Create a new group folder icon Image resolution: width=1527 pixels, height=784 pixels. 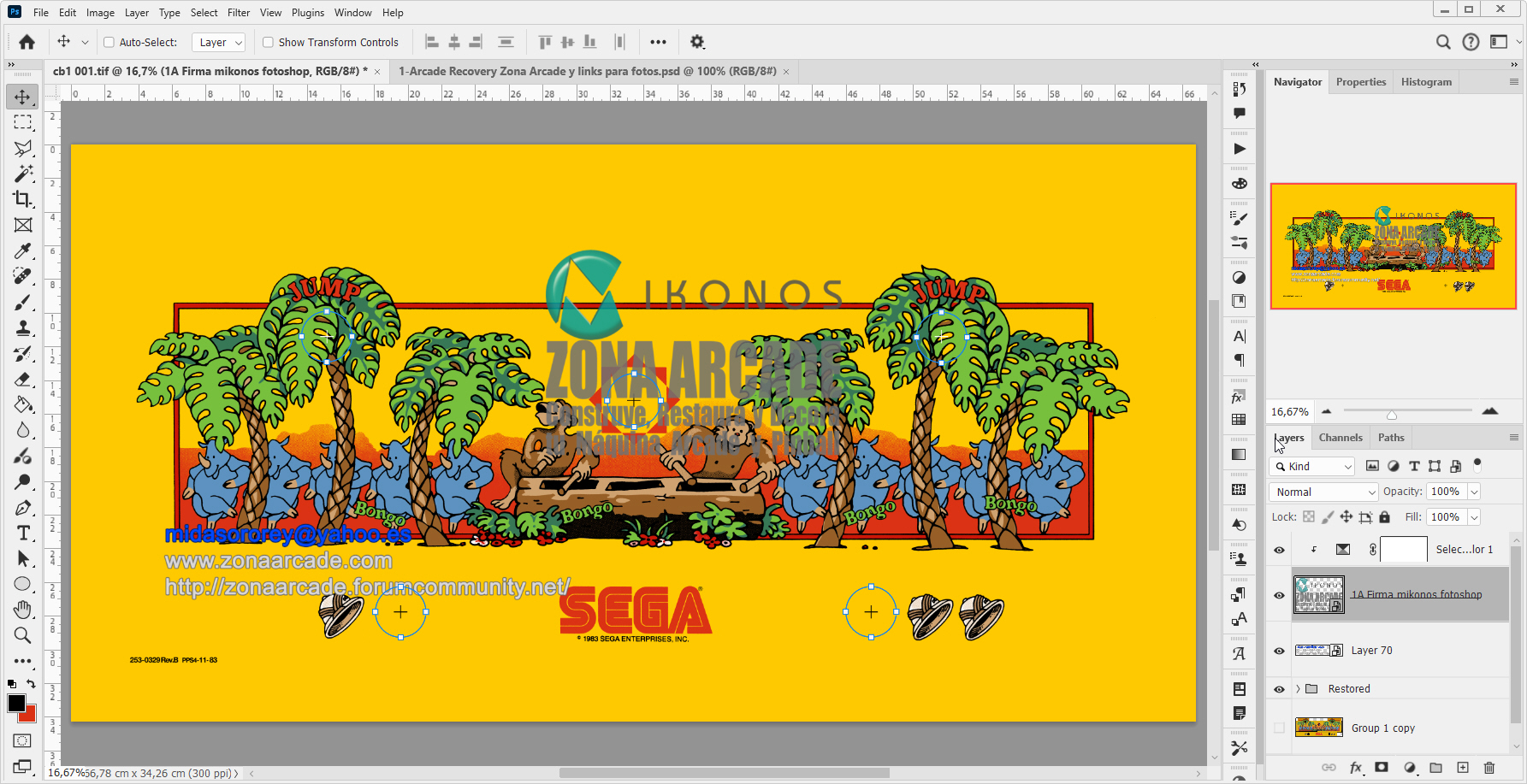pos(1436,768)
